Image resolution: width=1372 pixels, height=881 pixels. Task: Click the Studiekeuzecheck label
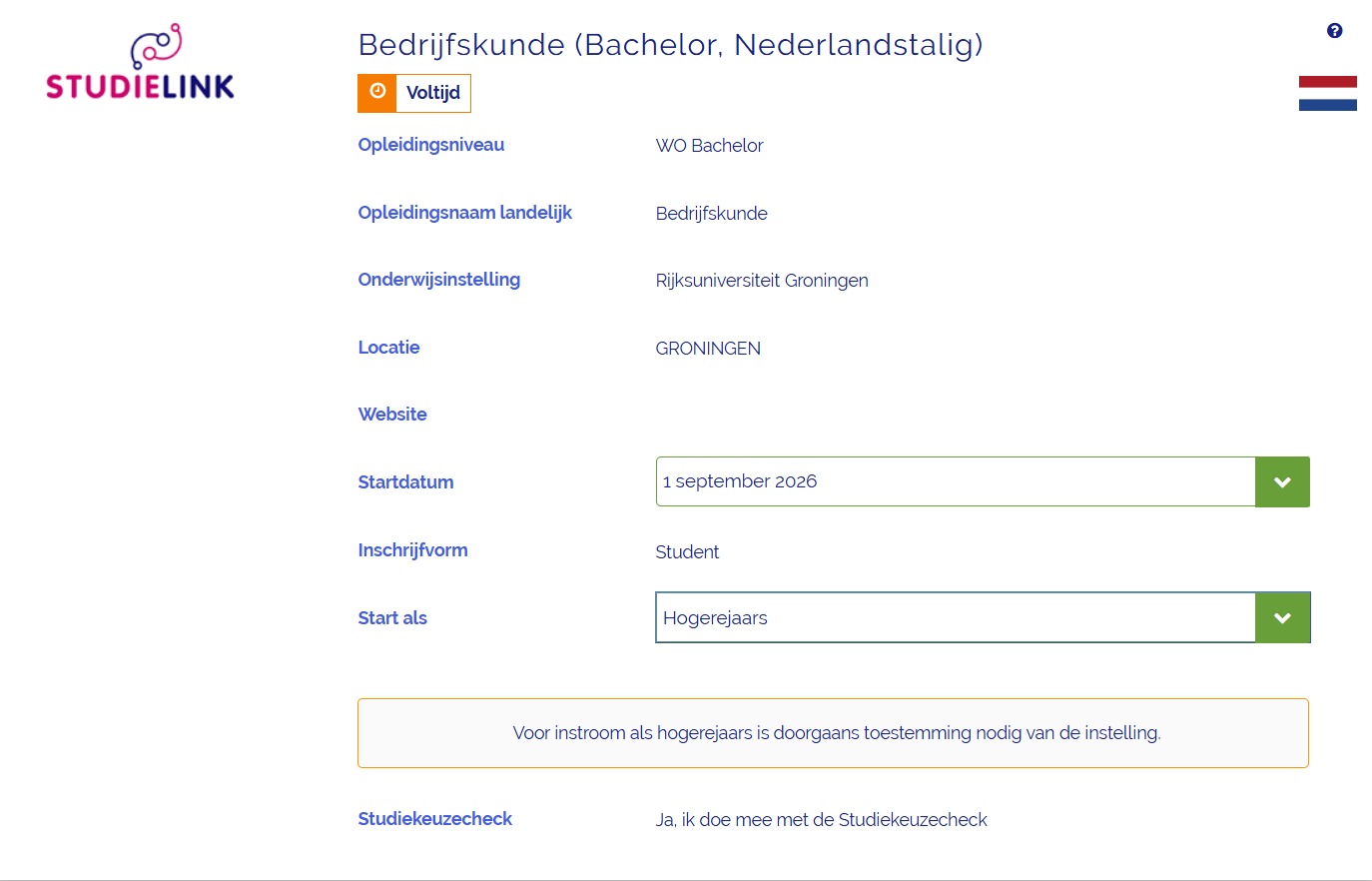pos(435,818)
